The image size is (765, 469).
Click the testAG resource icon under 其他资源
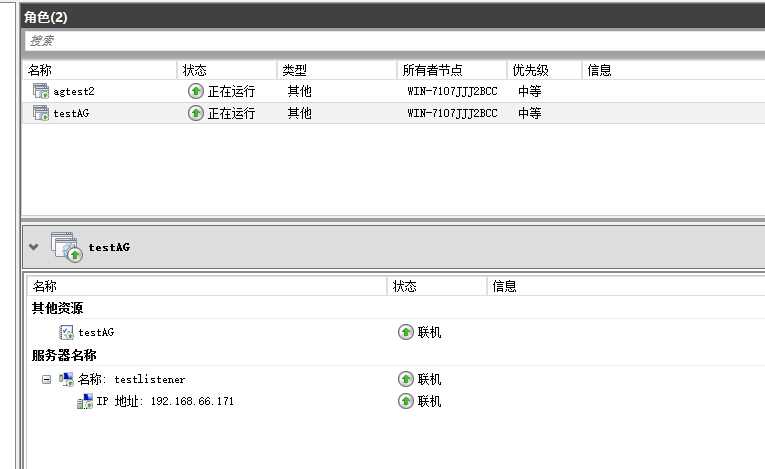point(66,332)
